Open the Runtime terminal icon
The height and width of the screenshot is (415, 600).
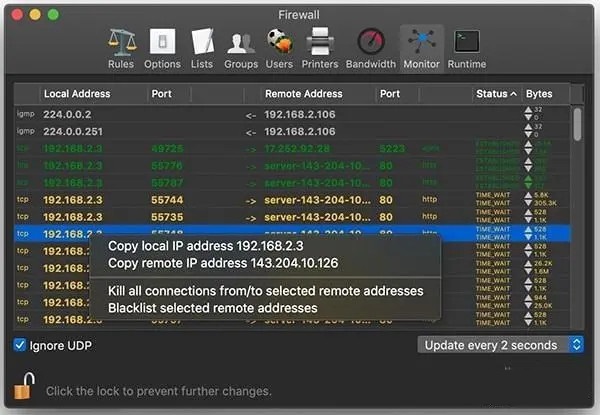tap(466, 43)
